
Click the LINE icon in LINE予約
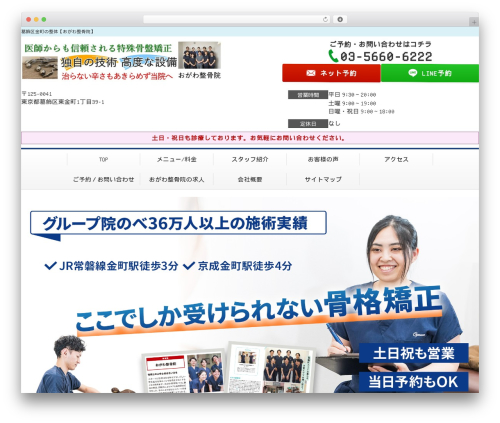point(413,73)
